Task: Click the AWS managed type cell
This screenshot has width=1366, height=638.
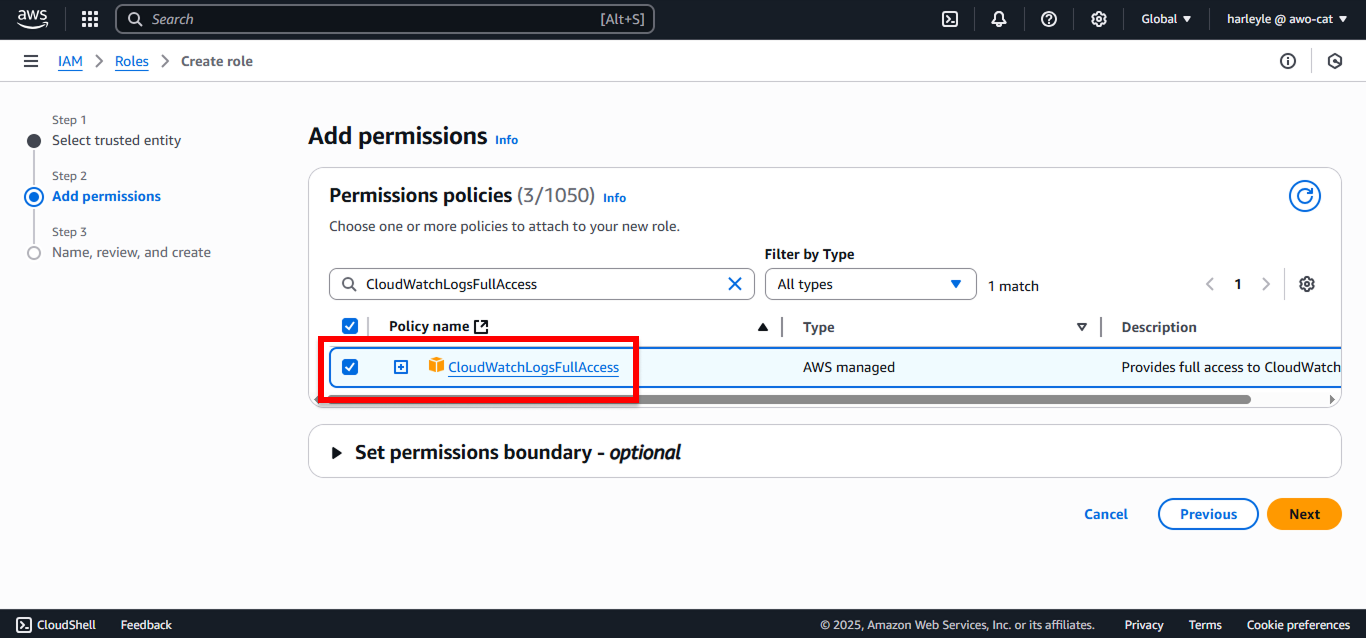Action: click(849, 367)
